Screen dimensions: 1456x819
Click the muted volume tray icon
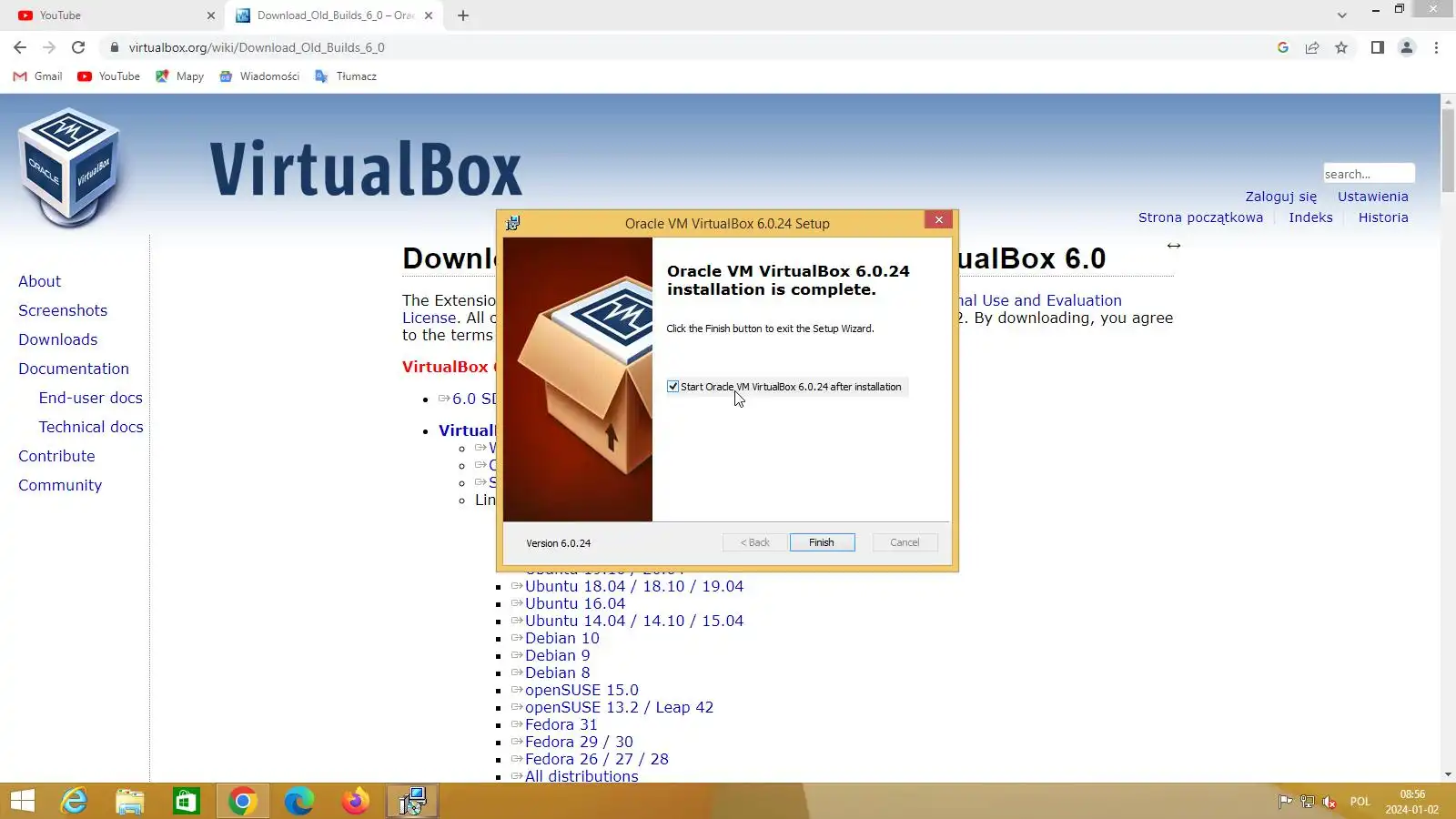(x=1330, y=802)
